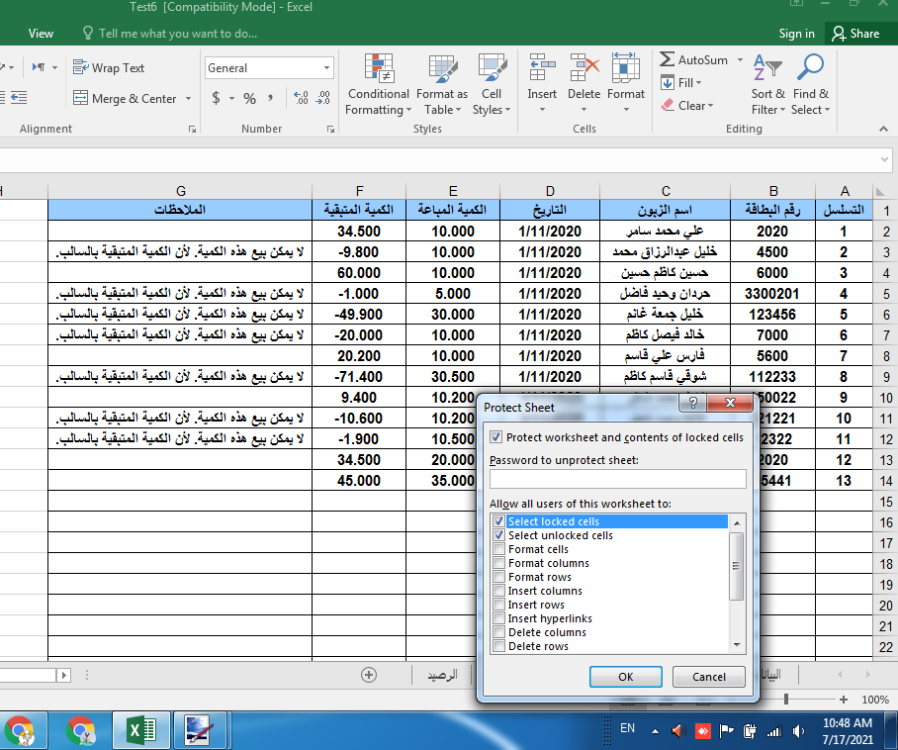Apply Comma Style number formatting

click(270, 98)
